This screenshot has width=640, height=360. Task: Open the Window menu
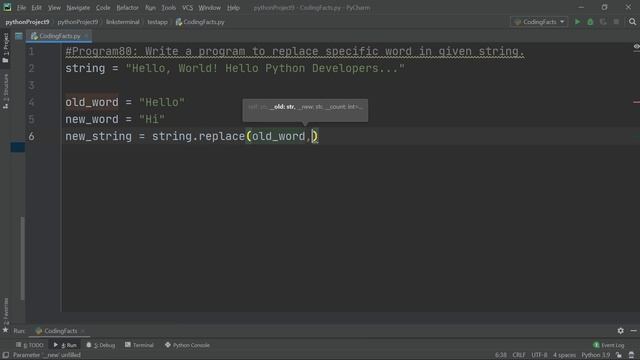209,8
